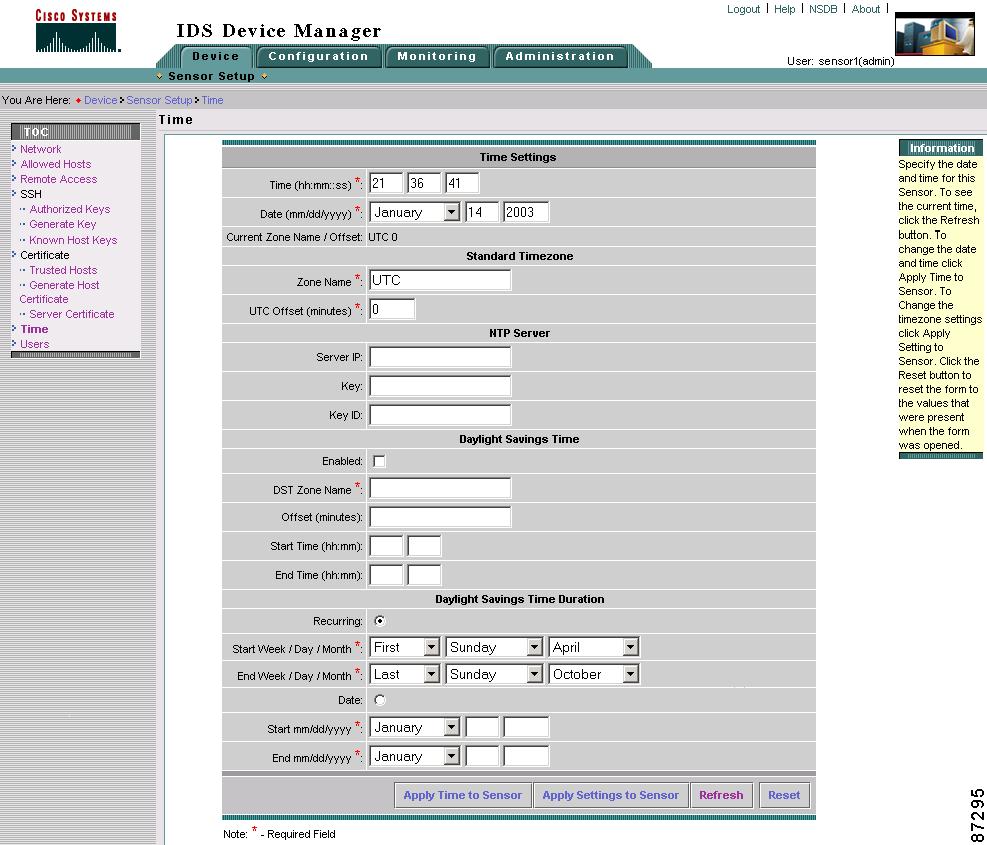987x845 pixels.
Task: Click Time in the breadcrumb
Action: coord(212,100)
